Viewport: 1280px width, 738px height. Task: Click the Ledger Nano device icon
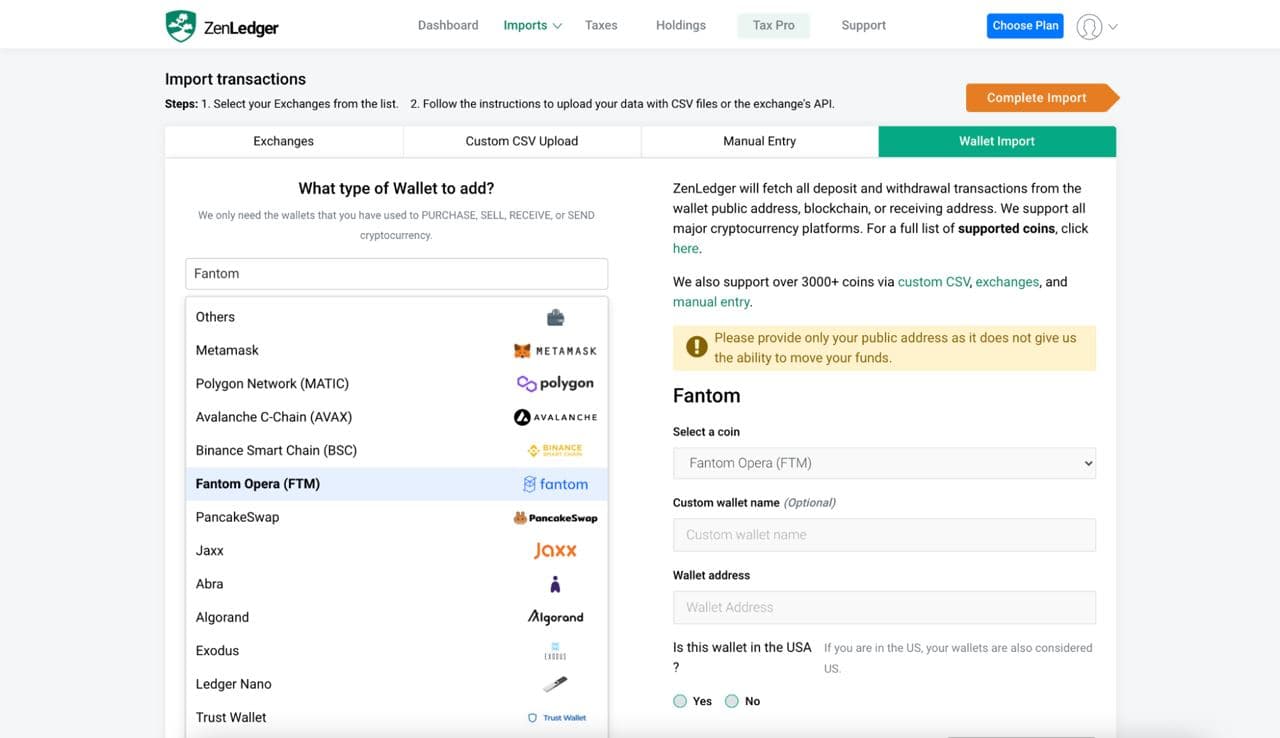[555, 684]
